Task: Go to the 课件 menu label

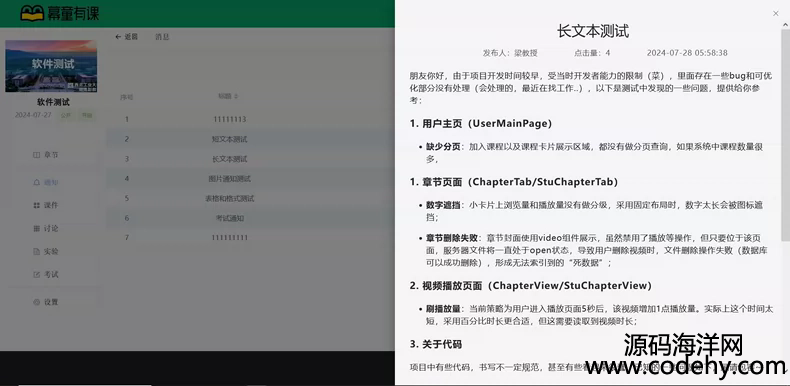Action: (x=51, y=206)
